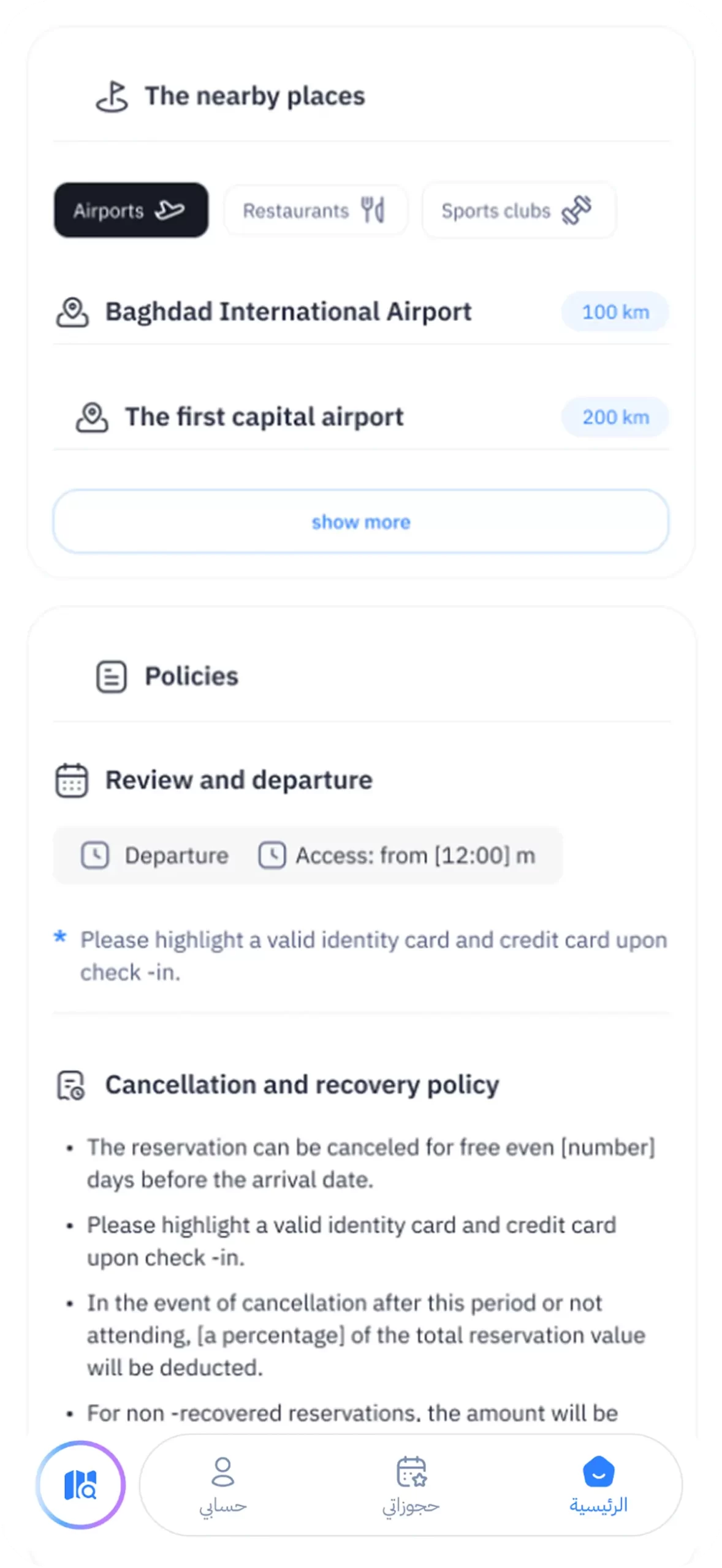
Task: Open the account profile icon
Action: point(222,1471)
